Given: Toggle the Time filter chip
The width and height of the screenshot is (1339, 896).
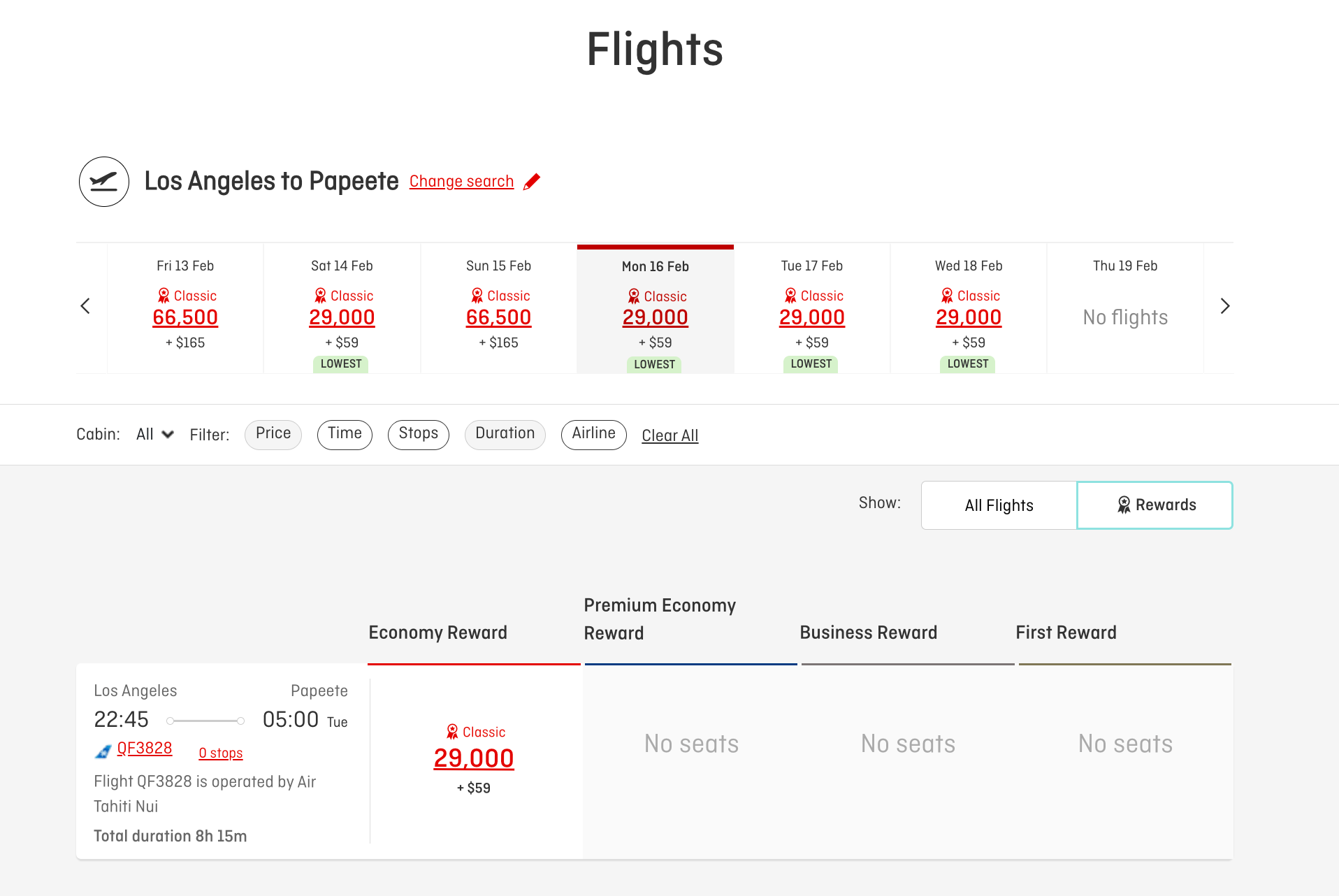Looking at the screenshot, I should [345, 434].
